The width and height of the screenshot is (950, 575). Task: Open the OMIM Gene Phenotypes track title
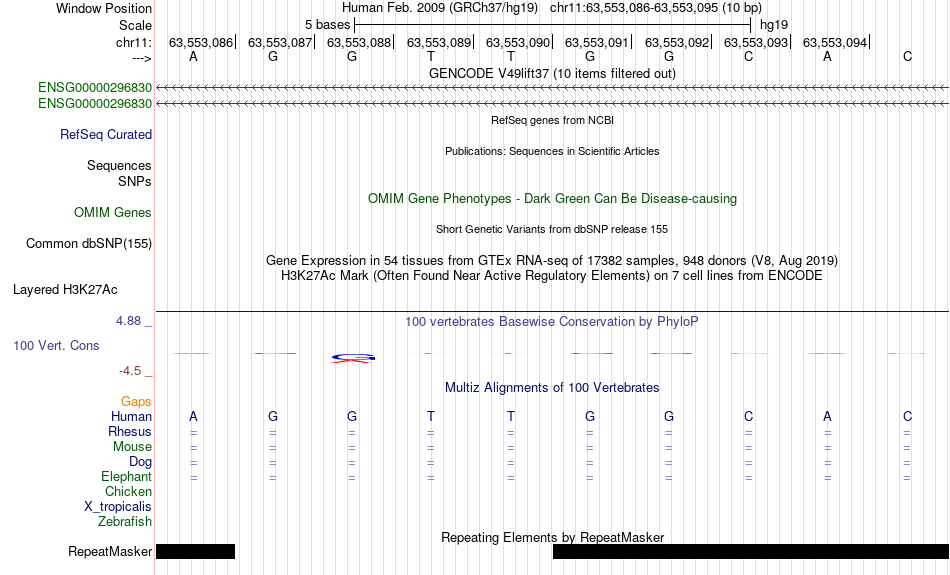(552, 199)
